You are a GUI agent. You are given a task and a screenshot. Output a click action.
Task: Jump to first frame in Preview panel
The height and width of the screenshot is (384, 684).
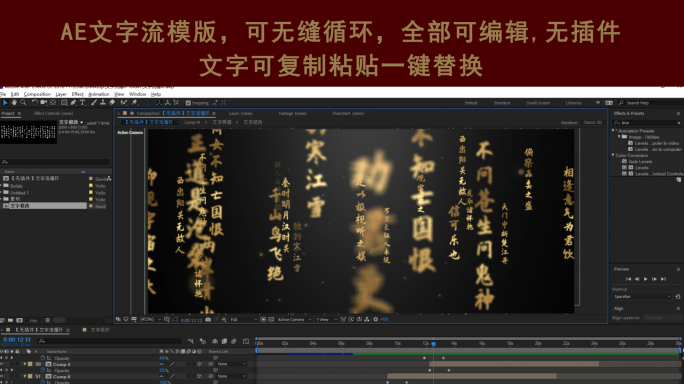(628, 279)
